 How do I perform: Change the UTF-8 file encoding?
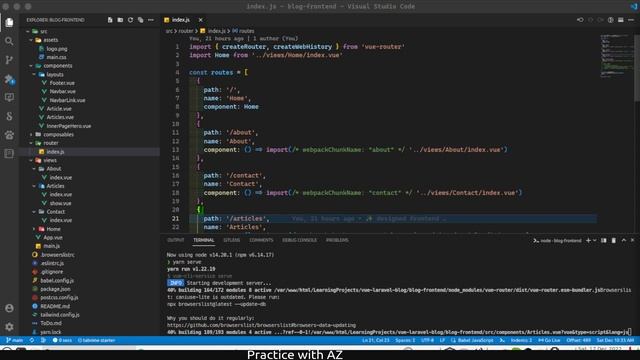(427, 340)
